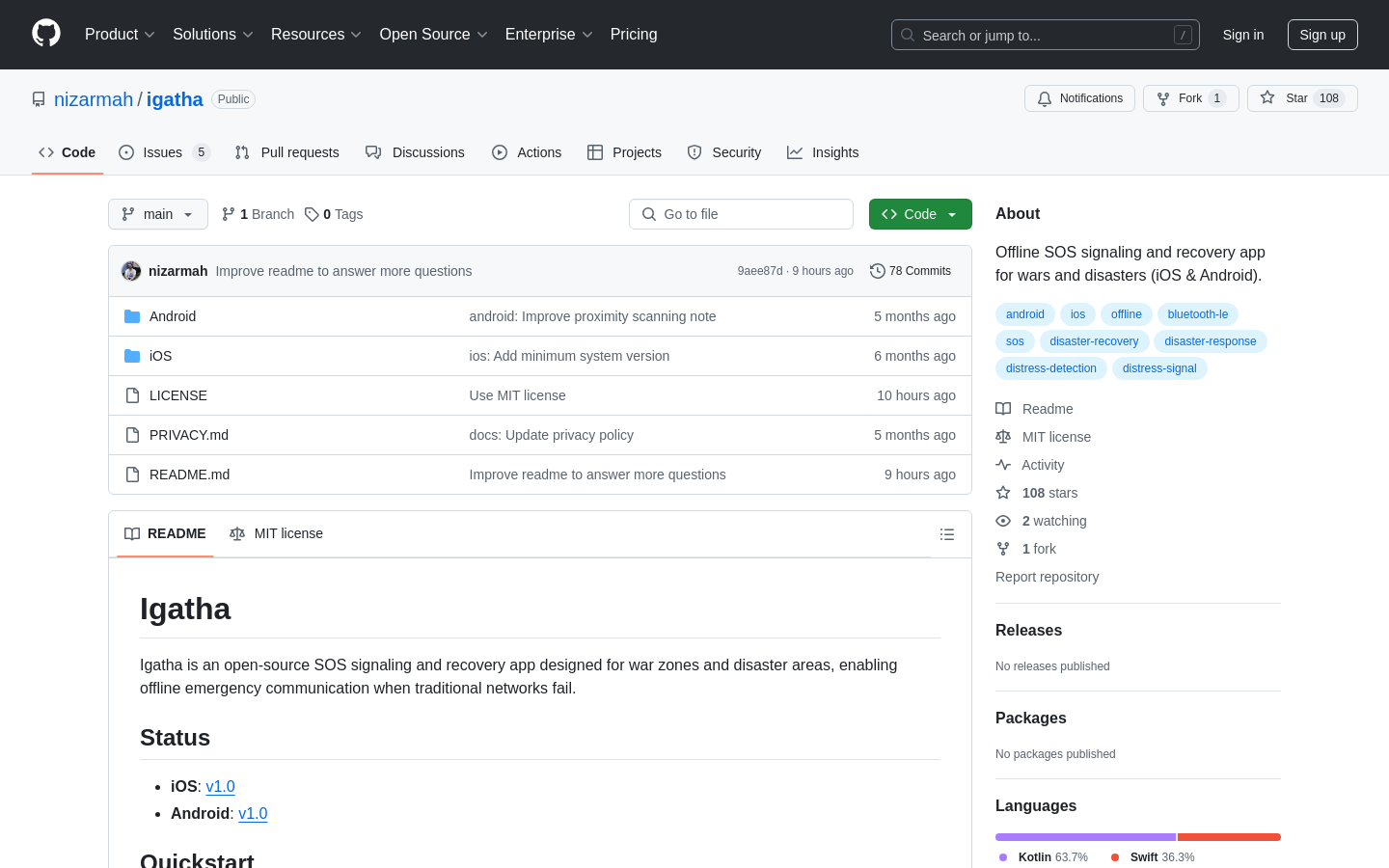The image size is (1389, 868).
Task: Click the scale icon beside MIT license in About
Action: [x=1003, y=437]
